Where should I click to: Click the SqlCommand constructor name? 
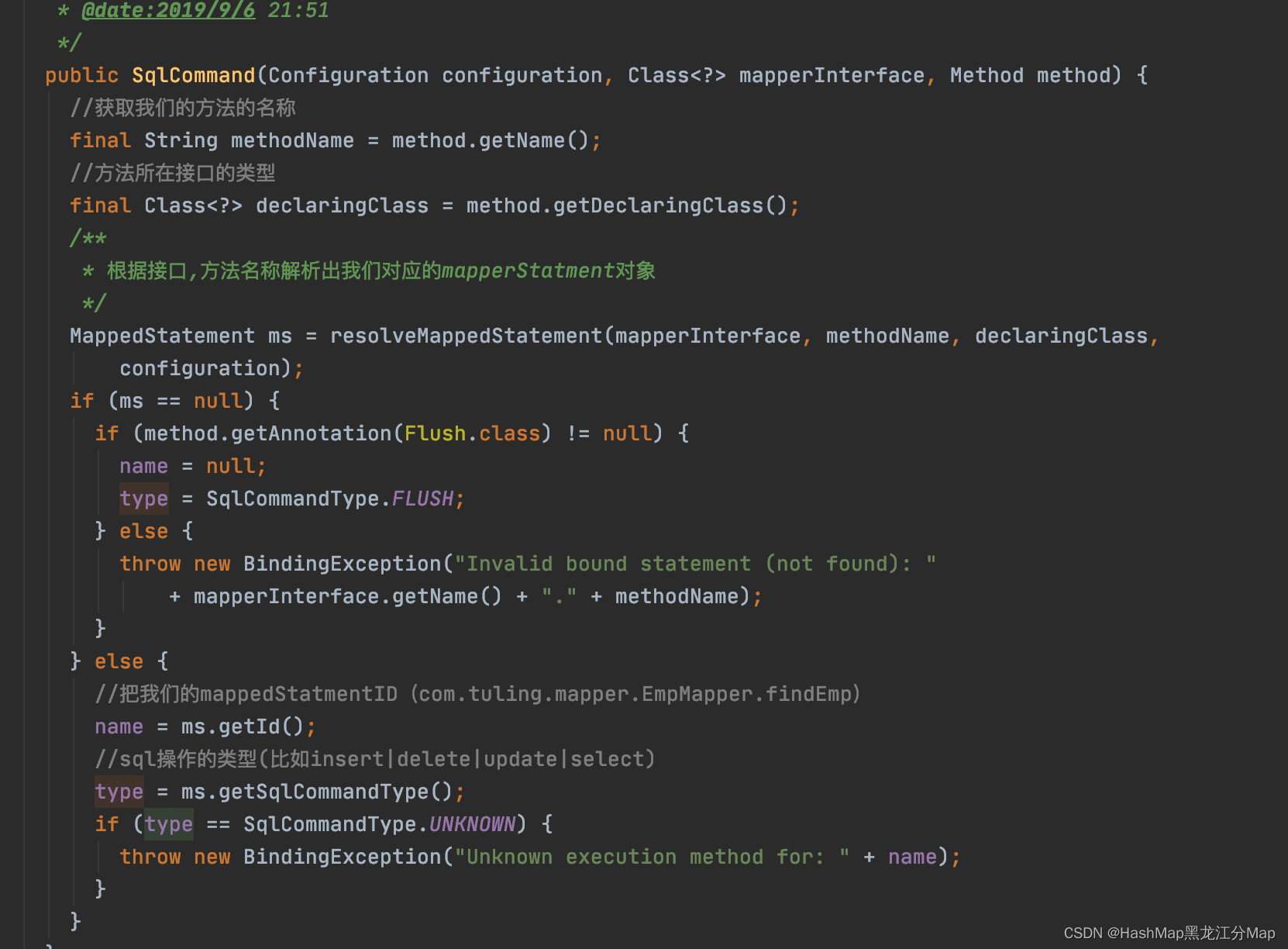coord(193,75)
